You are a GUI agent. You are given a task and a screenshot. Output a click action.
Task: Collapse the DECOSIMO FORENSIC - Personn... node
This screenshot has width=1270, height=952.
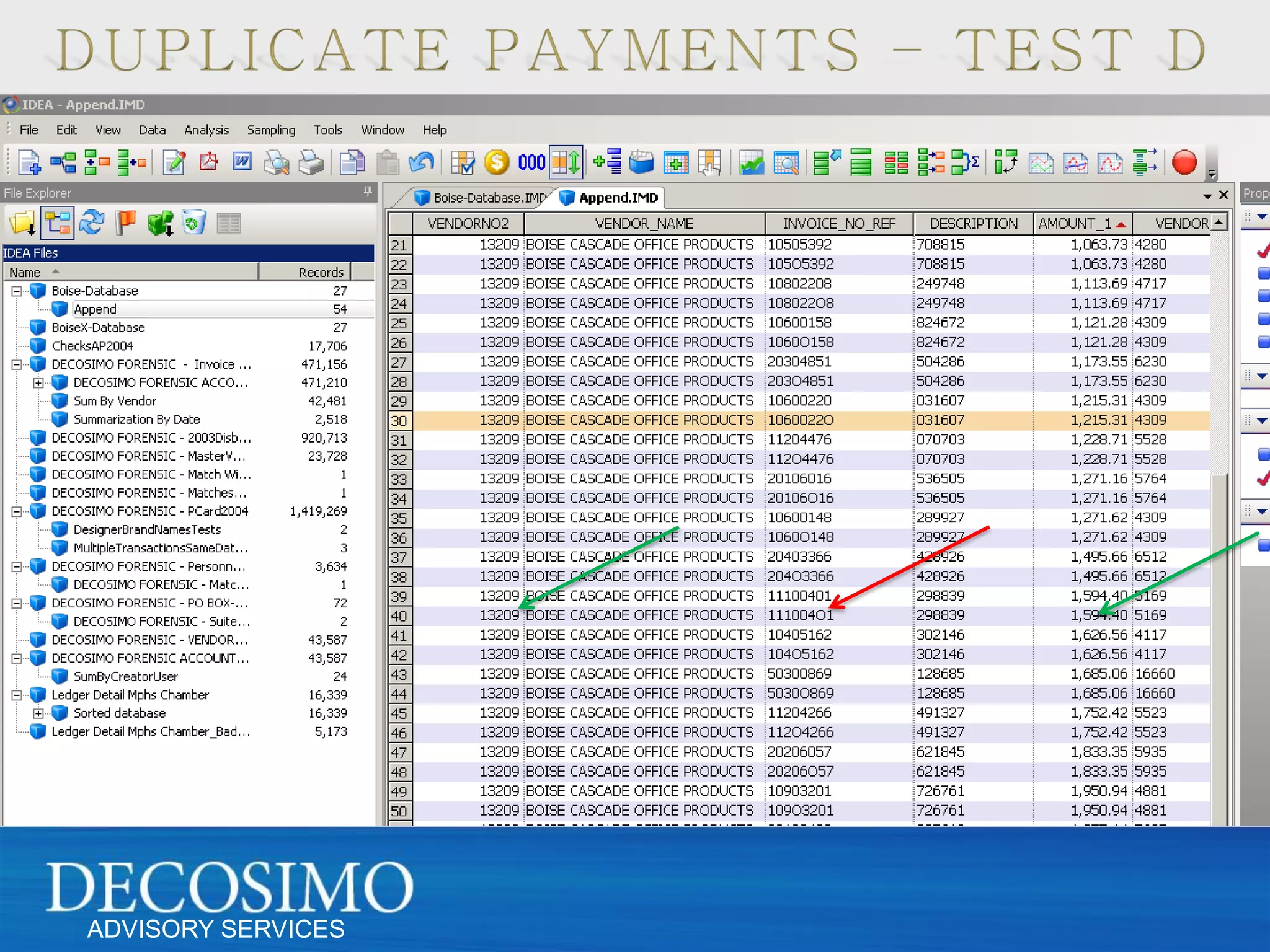coord(17,566)
